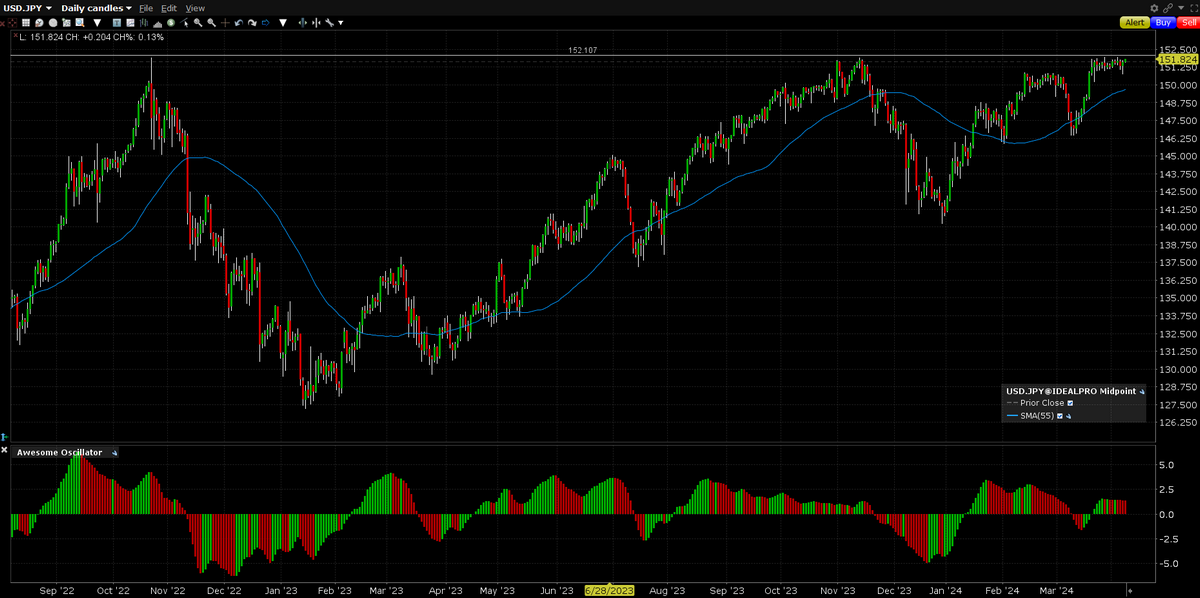Click the blue Buy button
The image size is (1200, 598).
[1163, 22]
